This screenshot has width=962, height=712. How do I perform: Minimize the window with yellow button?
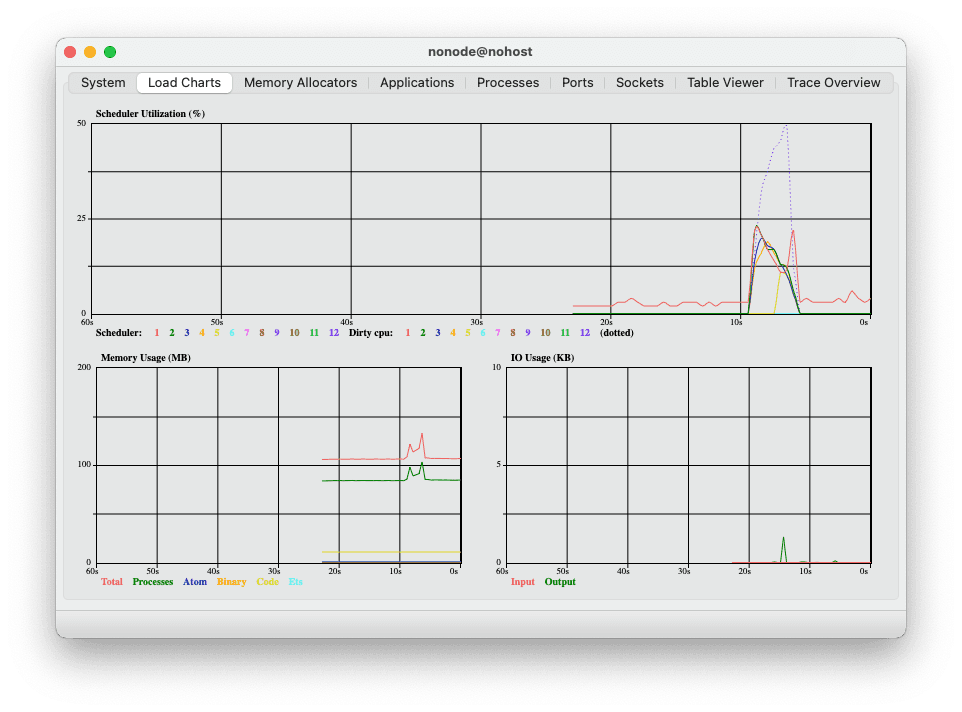[90, 52]
